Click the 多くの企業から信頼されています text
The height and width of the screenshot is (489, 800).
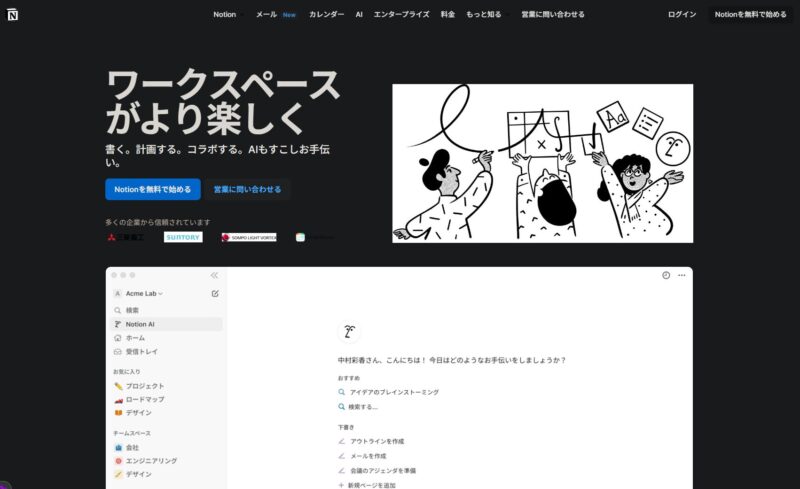158,222
